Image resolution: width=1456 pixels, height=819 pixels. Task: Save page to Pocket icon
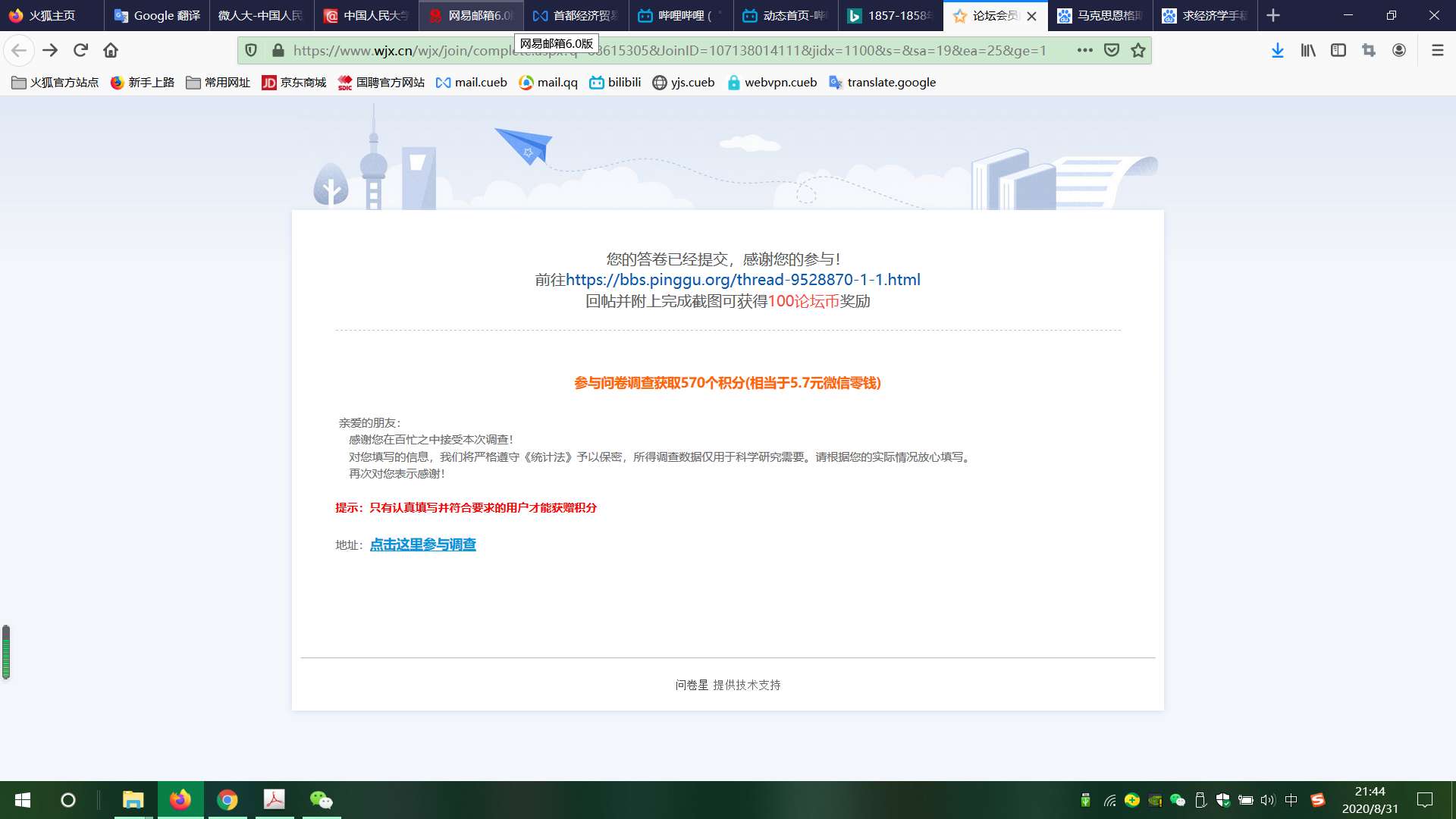point(1112,50)
